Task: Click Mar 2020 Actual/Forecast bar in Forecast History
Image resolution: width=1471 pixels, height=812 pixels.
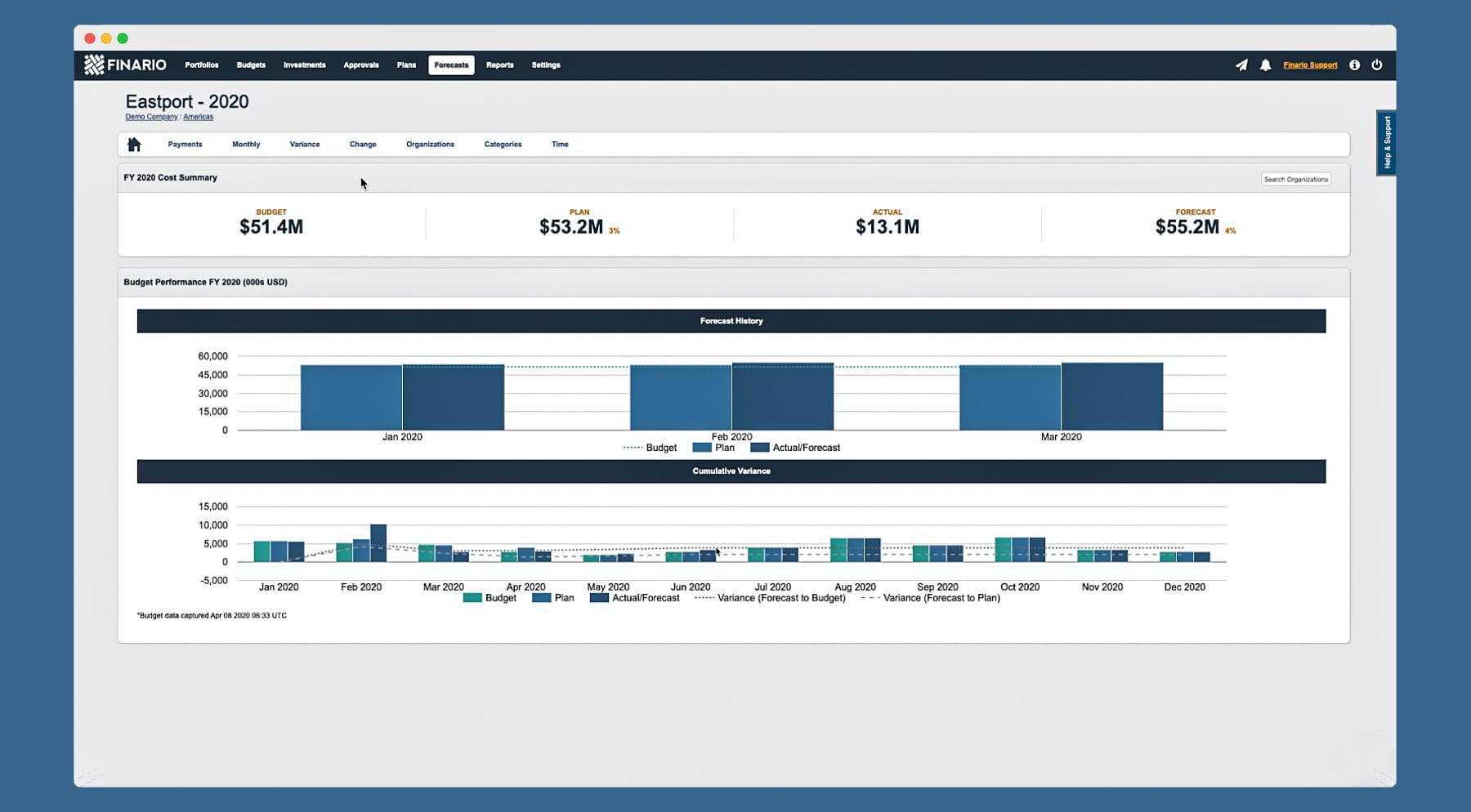Action: pos(1112,397)
